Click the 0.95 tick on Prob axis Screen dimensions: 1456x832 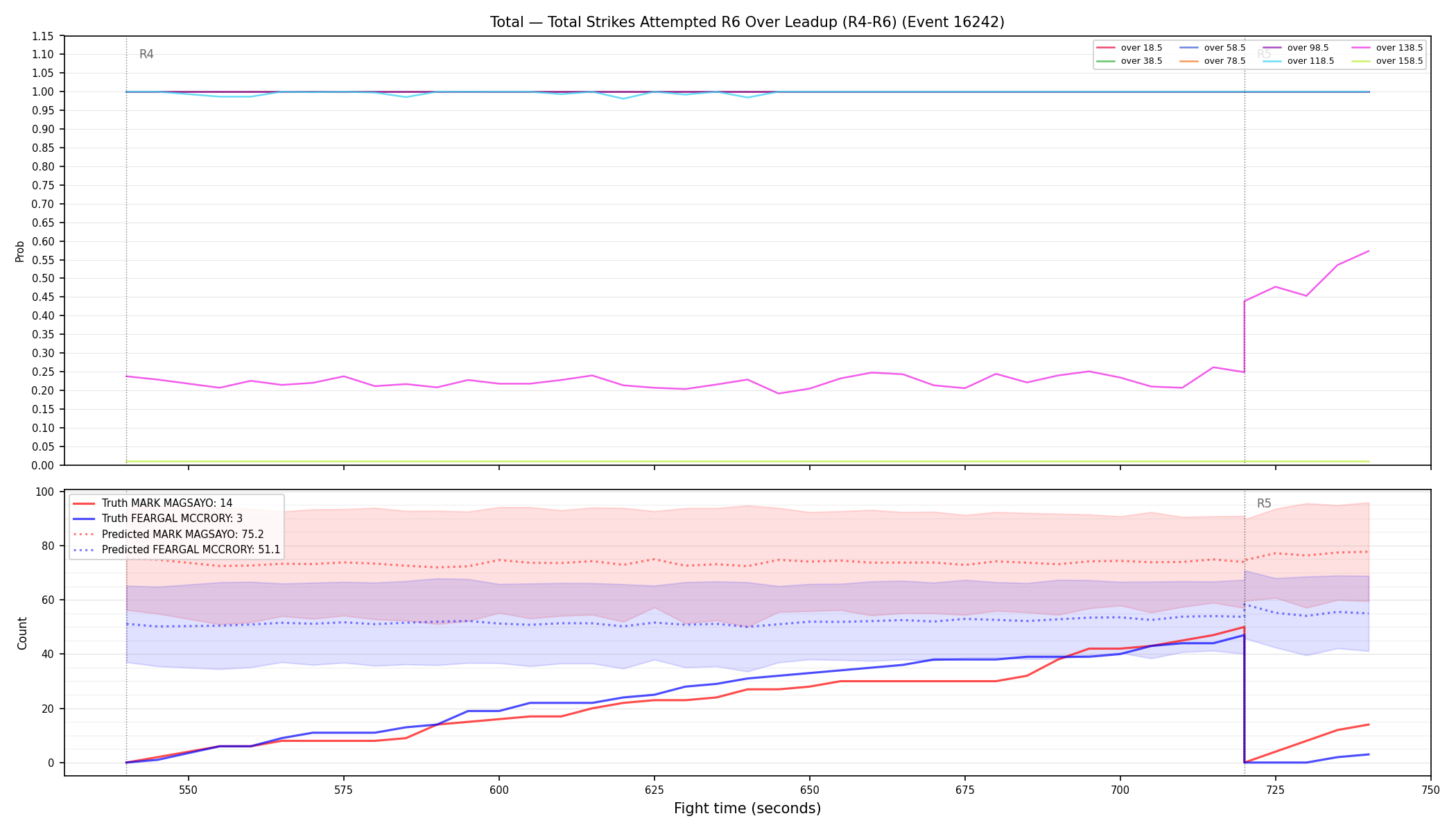43,111
